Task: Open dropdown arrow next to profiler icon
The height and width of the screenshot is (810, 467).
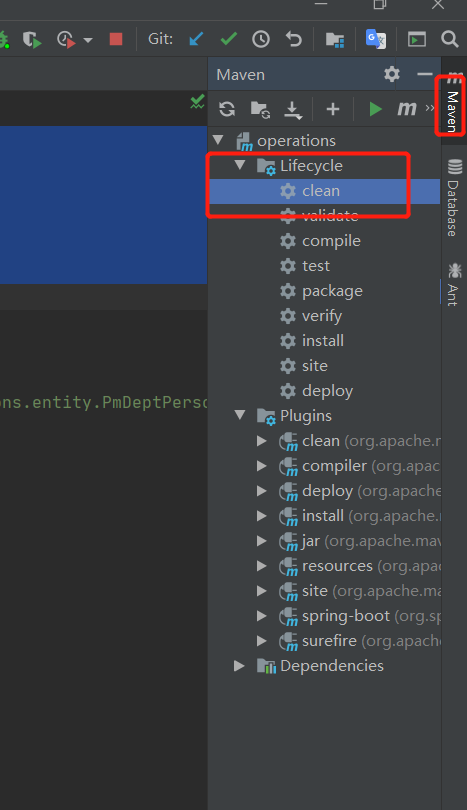Action: point(88,40)
